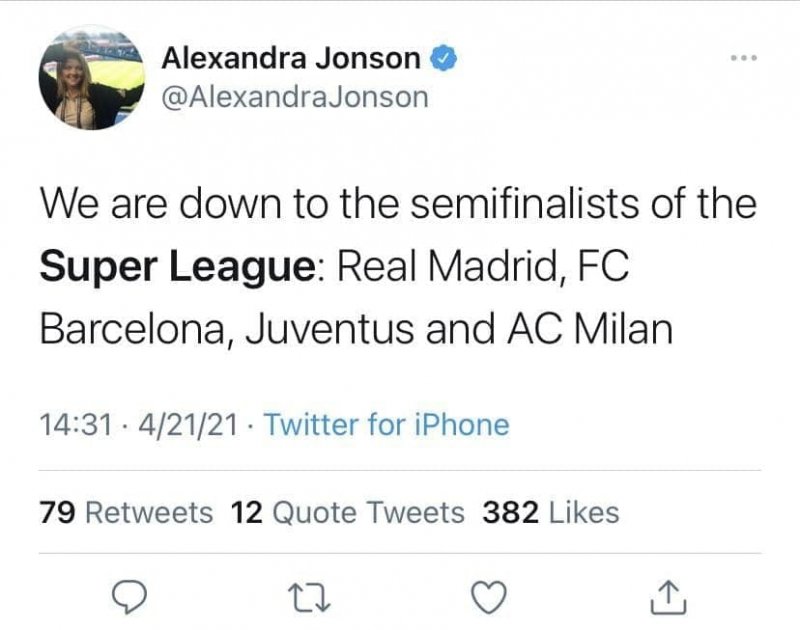Like the tweet with the heart icon
Image resolution: width=800 pixels, height=630 pixels.
(485, 596)
